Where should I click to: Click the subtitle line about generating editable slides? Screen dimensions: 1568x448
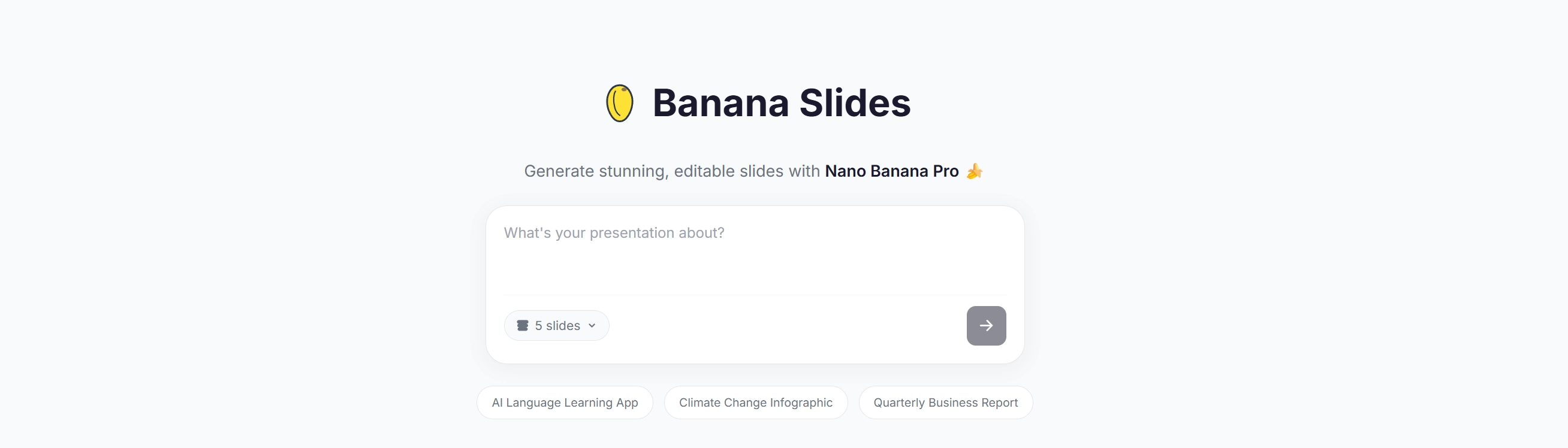pos(755,171)
